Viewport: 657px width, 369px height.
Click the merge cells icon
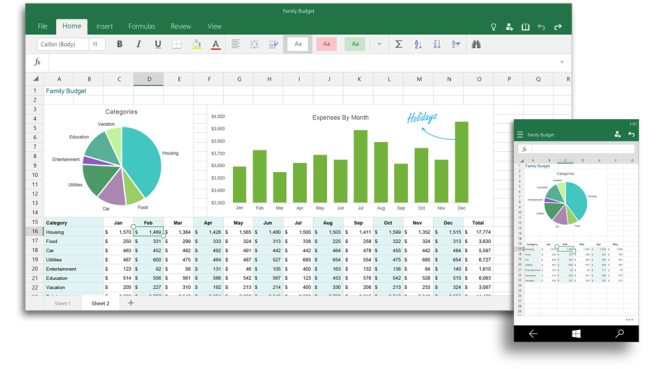tap(254, 44)
